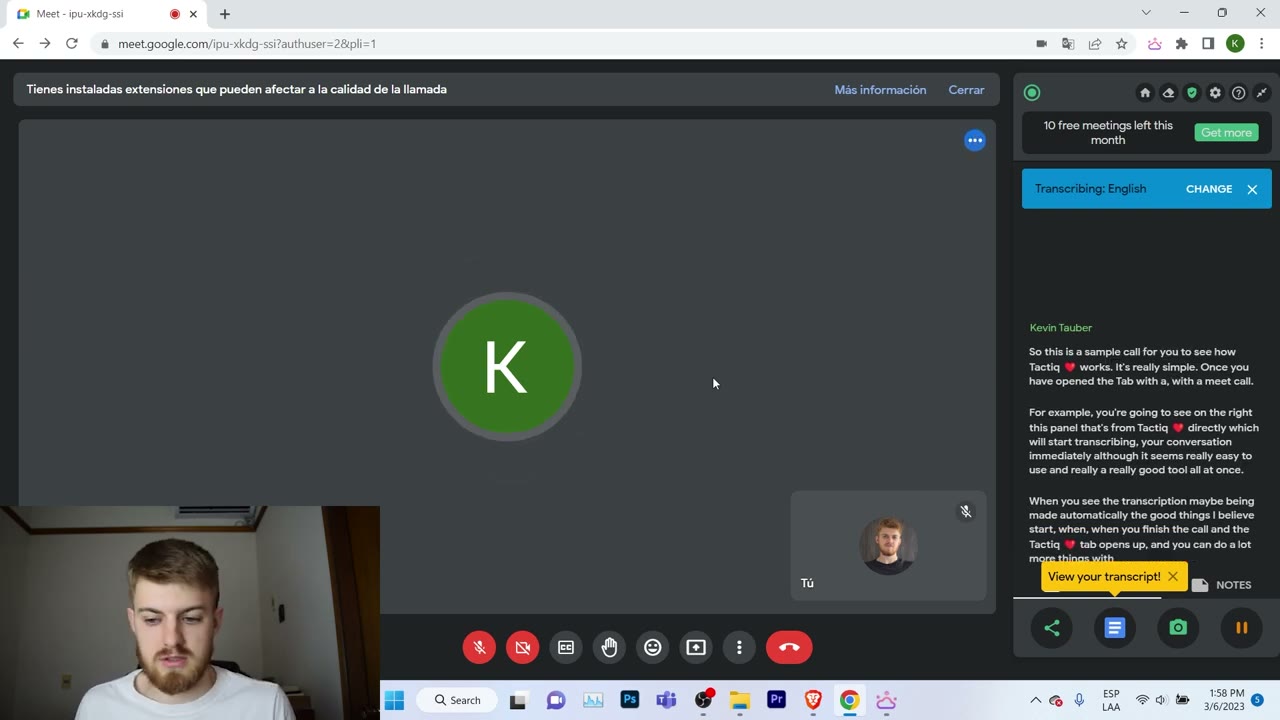Close the Transcribing English banner

1252,189
